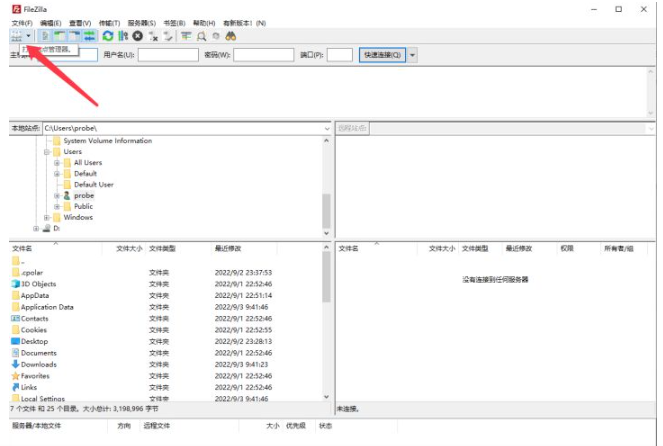Expand the probe user node
This screenshot has width=663, height=446.
(57, 196)
